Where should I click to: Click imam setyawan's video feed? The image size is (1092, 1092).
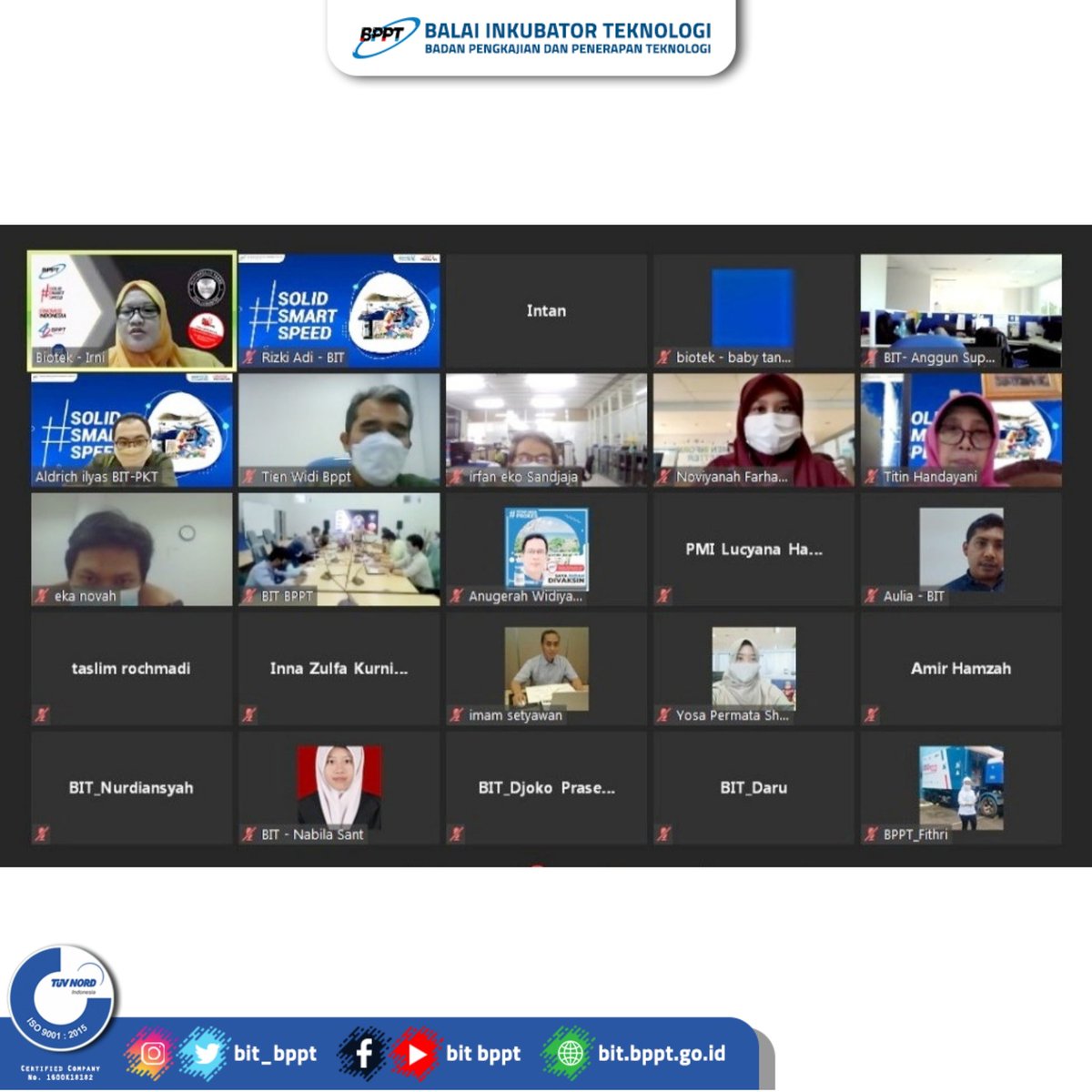point(545,669)
